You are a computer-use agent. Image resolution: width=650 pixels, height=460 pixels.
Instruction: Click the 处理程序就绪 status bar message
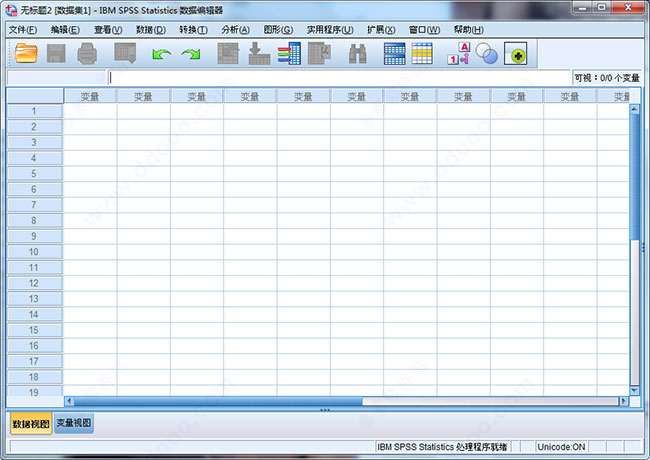tap(442, 447)
